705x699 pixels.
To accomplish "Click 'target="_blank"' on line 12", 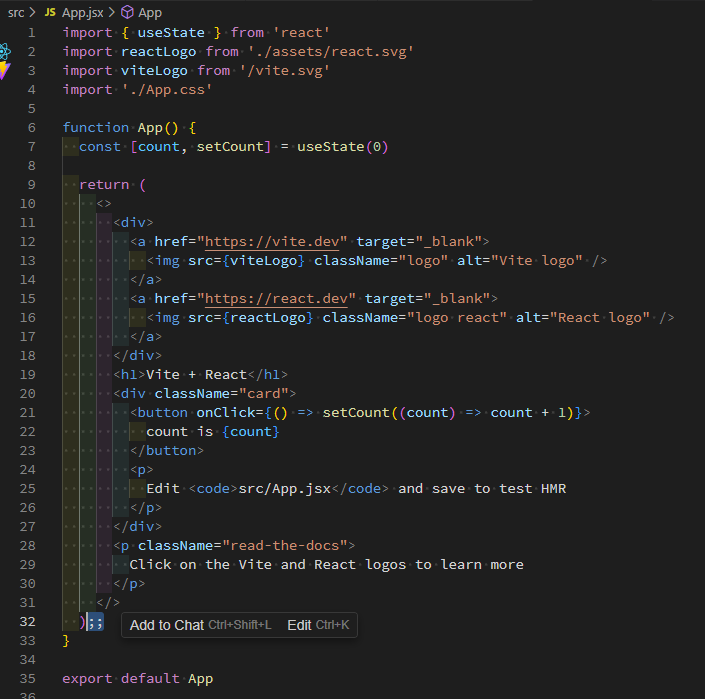I will [418, 242].
